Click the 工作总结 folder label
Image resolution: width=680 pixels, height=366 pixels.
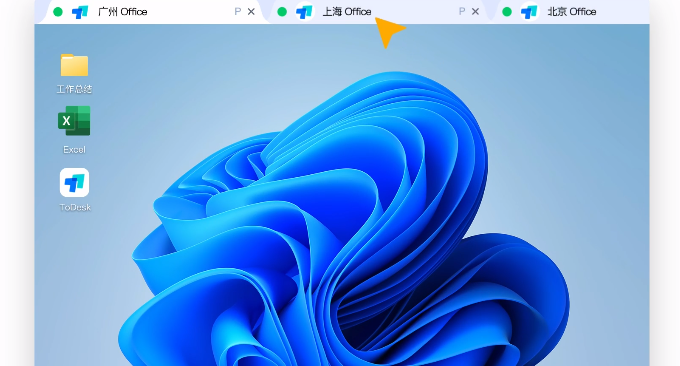(x=74, y=89)
